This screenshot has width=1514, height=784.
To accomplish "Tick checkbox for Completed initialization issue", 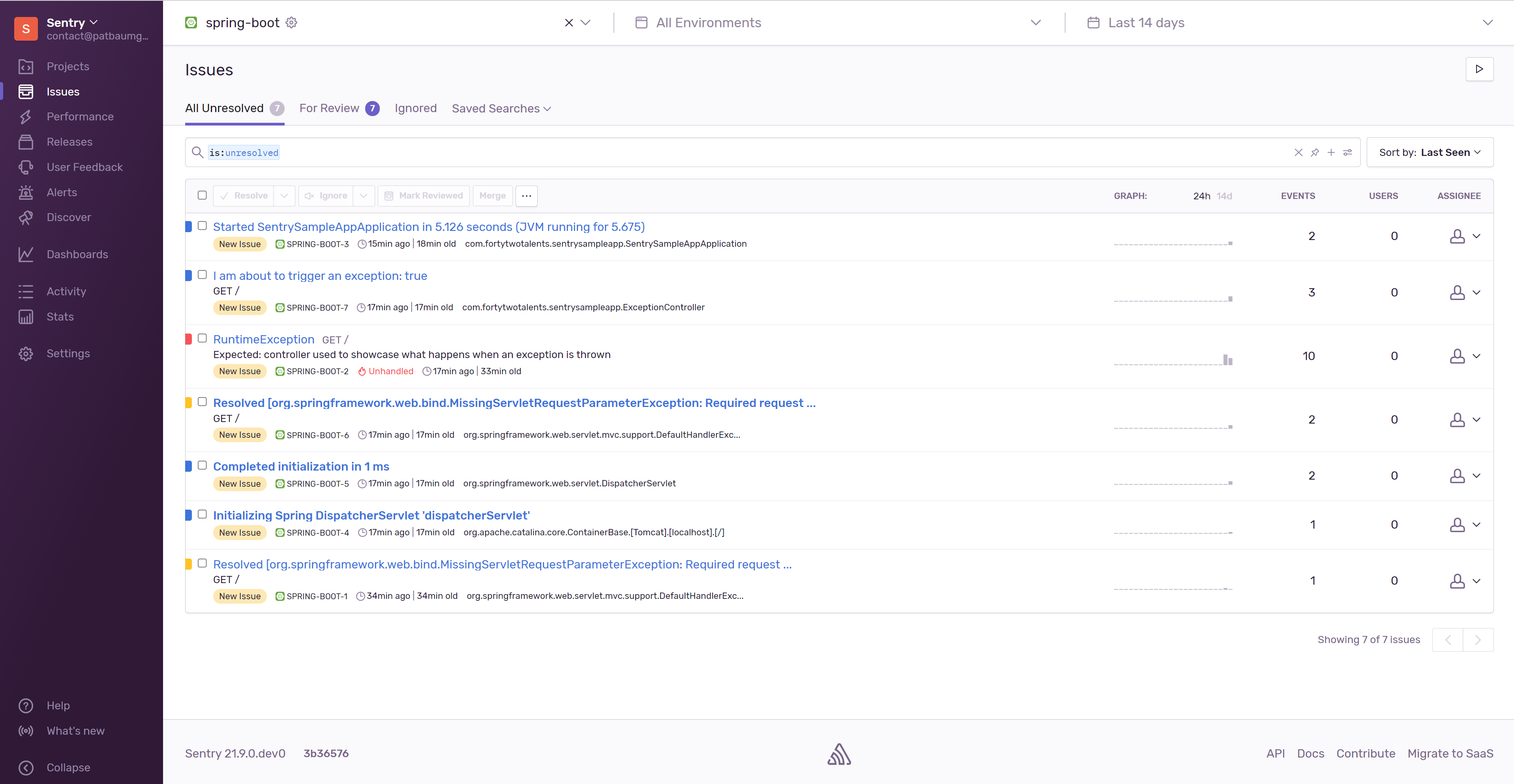I will pyautogui.click(x=202, y=465).
